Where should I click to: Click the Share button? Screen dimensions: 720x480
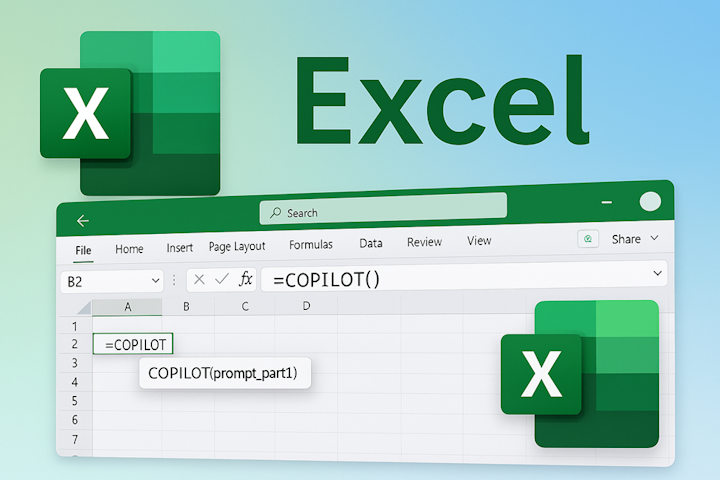pyautogui.click(x=626, y=239)
